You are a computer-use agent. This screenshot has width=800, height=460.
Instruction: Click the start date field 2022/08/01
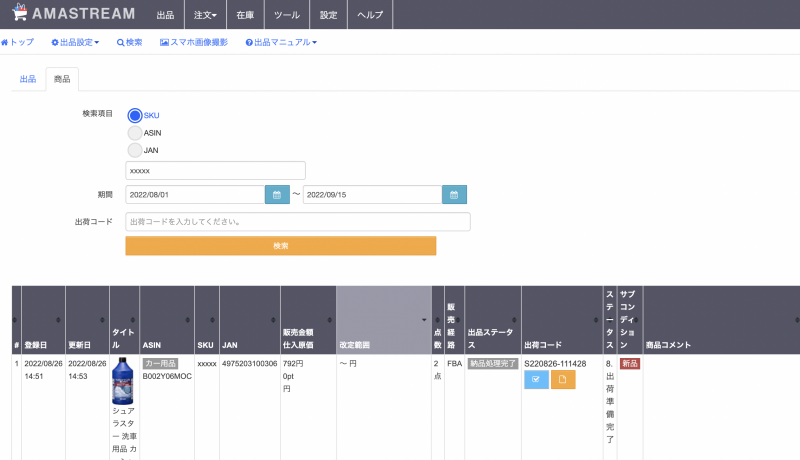195,194
